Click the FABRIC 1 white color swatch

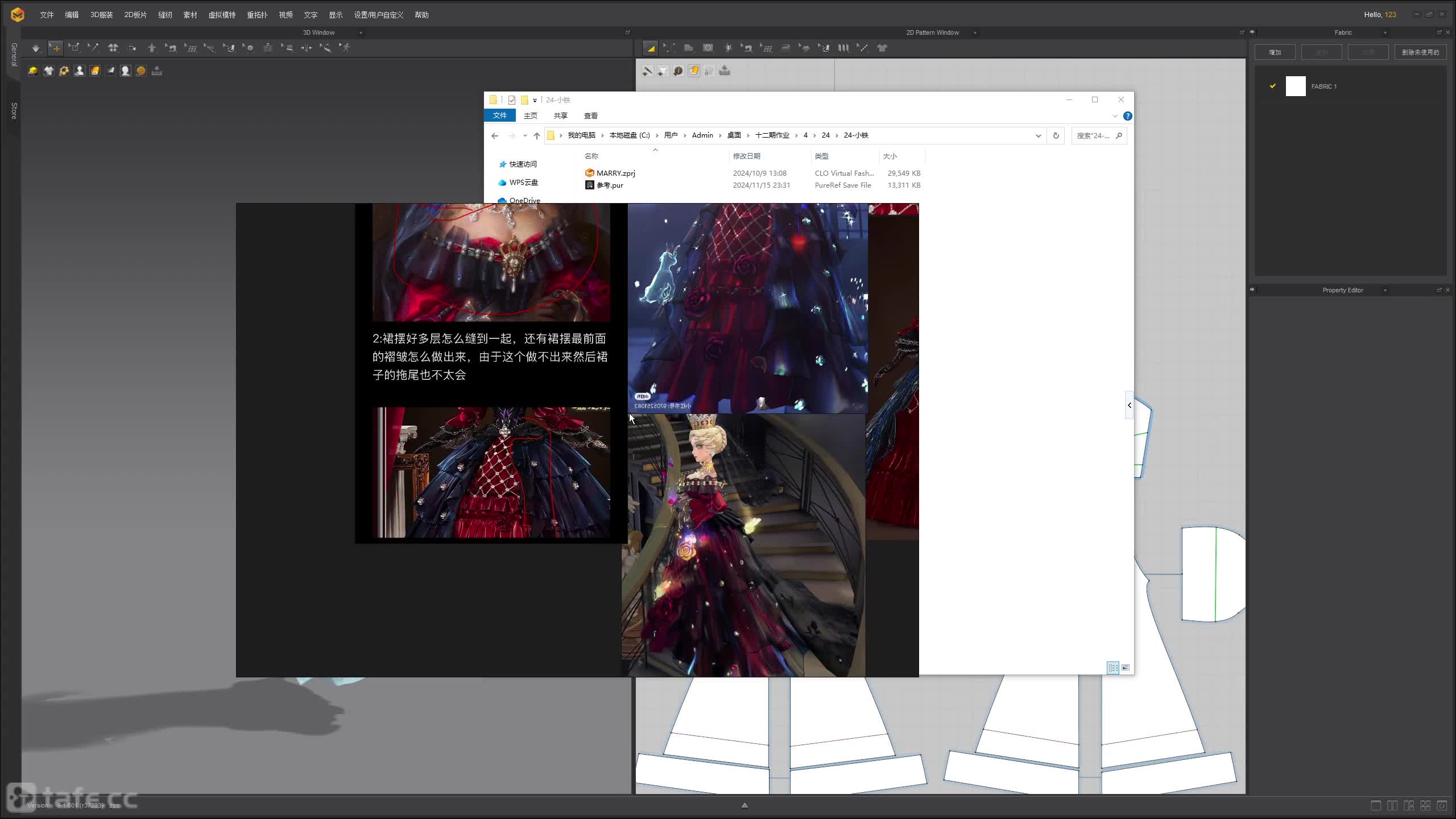(1296, 86)
